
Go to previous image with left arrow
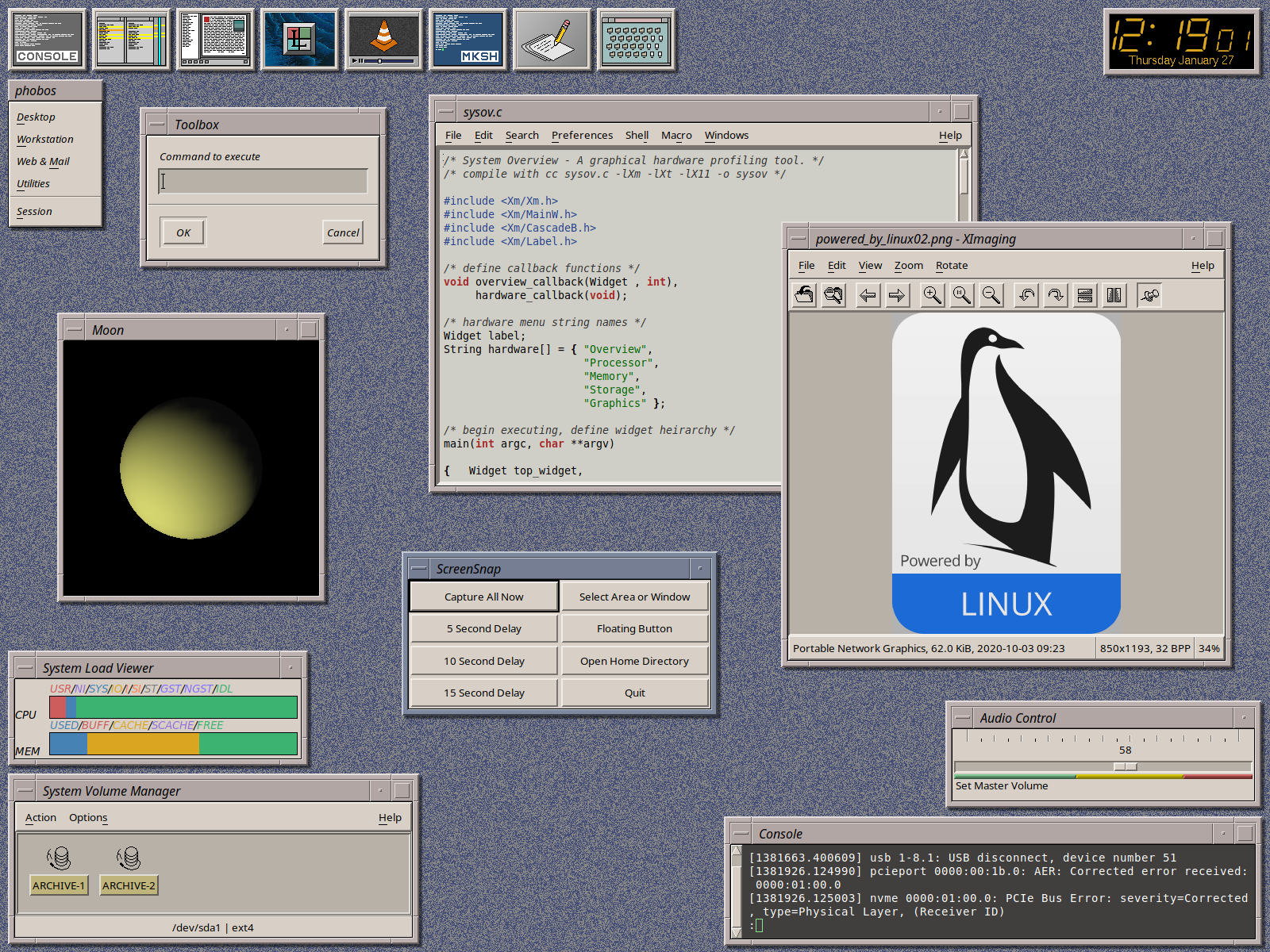click(868, 295)
